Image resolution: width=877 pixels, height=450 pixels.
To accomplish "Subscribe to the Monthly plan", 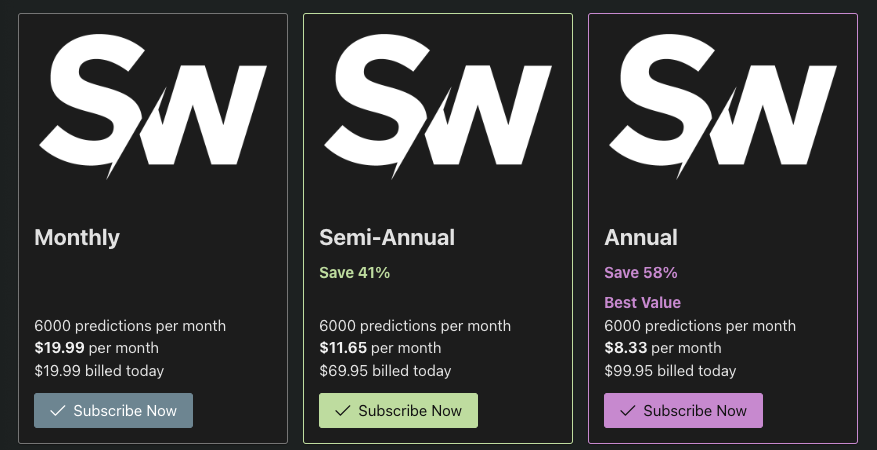I will click(114, 410).
